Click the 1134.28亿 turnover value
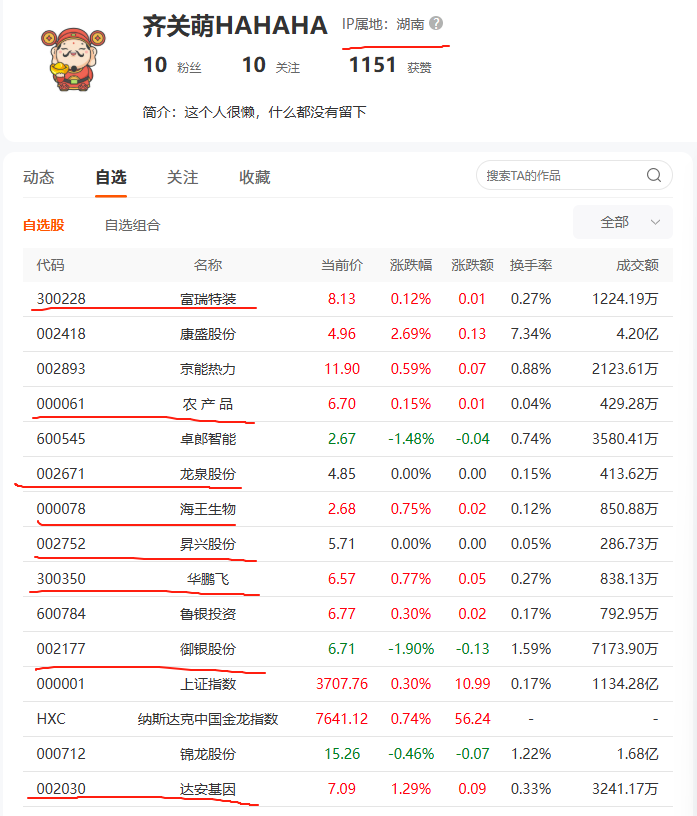 625,684
